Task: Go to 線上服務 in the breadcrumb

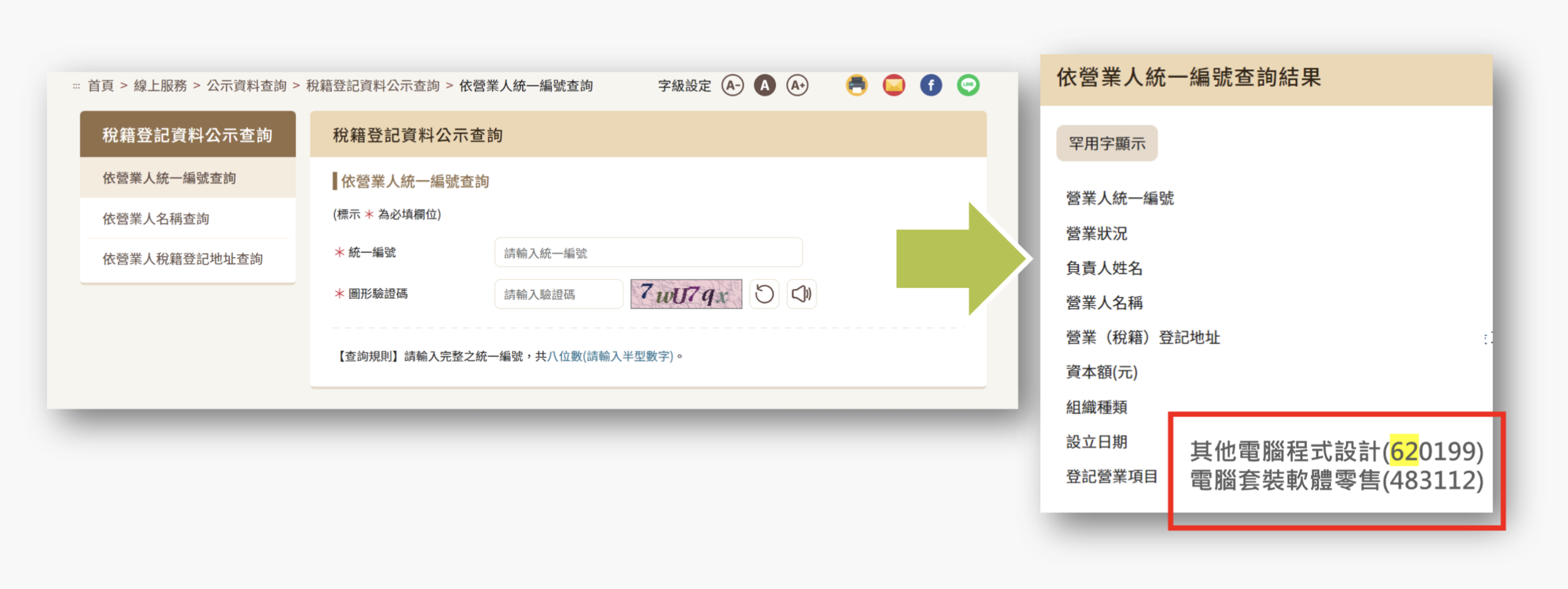Action: coord(160,86)
